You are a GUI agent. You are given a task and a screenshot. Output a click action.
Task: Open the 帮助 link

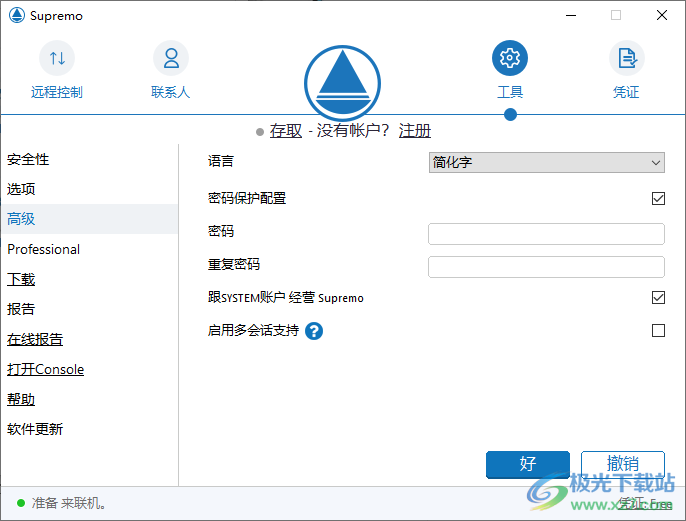pyautogui.click(x=21, y=399)
